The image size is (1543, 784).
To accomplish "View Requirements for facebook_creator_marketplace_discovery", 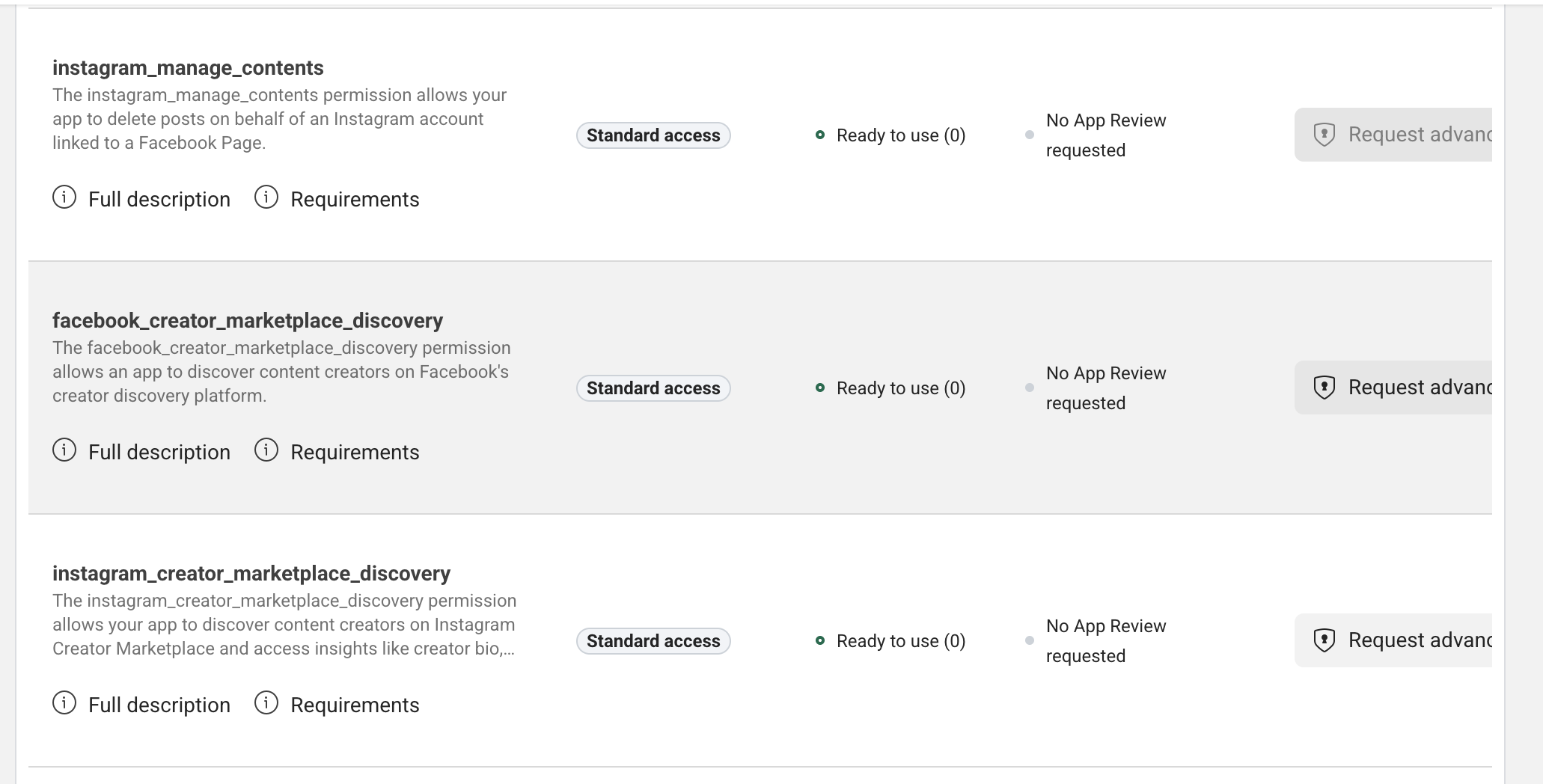I will (x=355, y=453).
